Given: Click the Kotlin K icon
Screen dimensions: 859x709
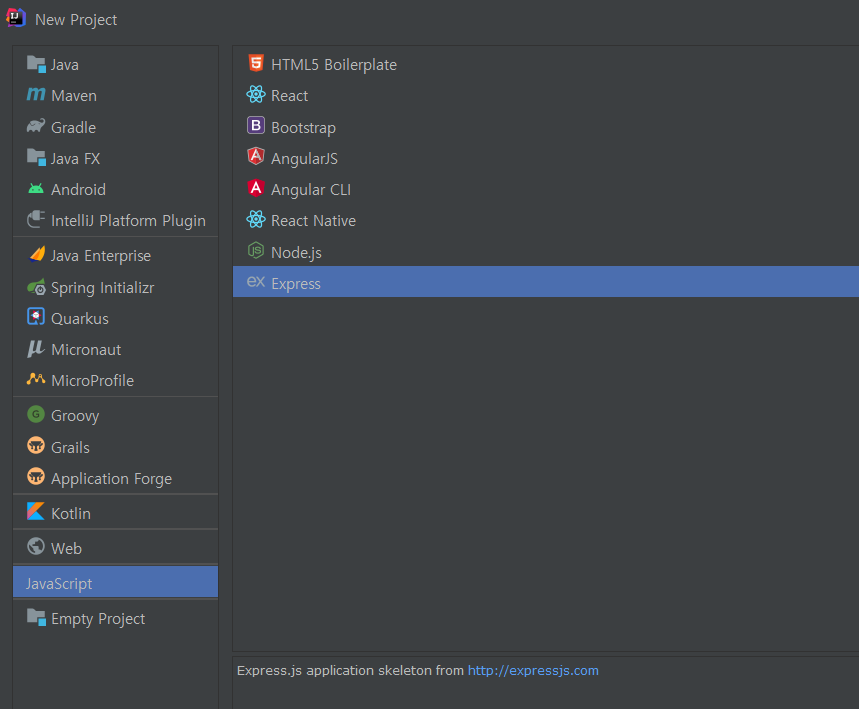Looking at the screenshot, I should click(36, 511).
